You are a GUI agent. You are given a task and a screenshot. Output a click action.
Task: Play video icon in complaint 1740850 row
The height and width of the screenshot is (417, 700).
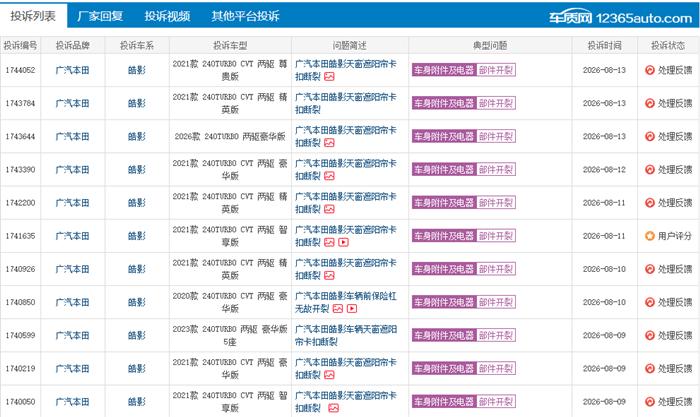pos(352,309)
